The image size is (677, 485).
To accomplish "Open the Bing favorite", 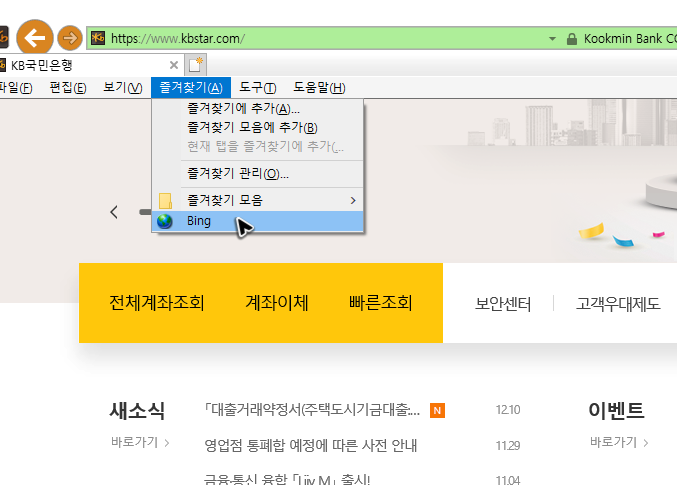I will pos(257,221).
